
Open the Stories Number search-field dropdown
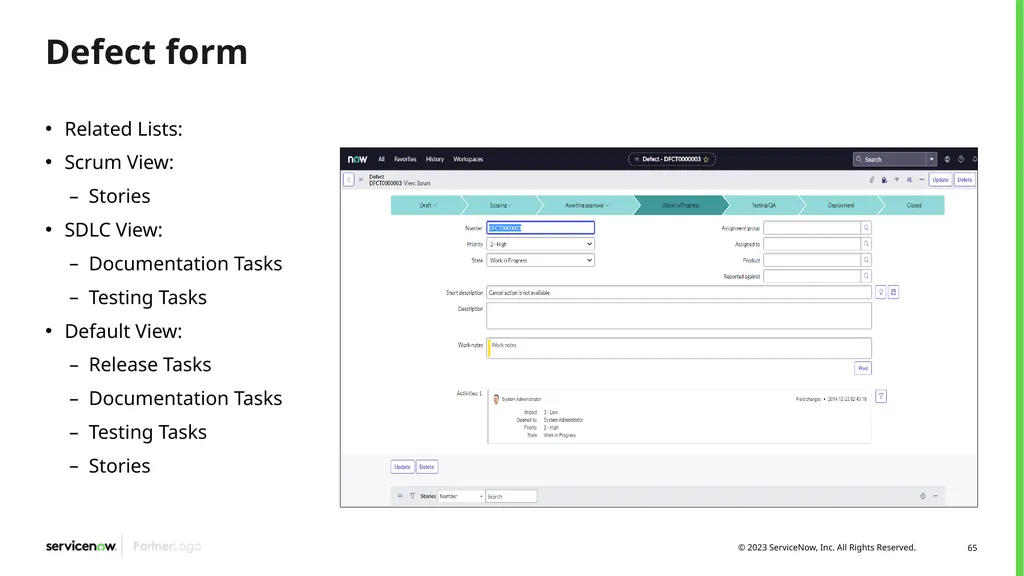point(461,496)
